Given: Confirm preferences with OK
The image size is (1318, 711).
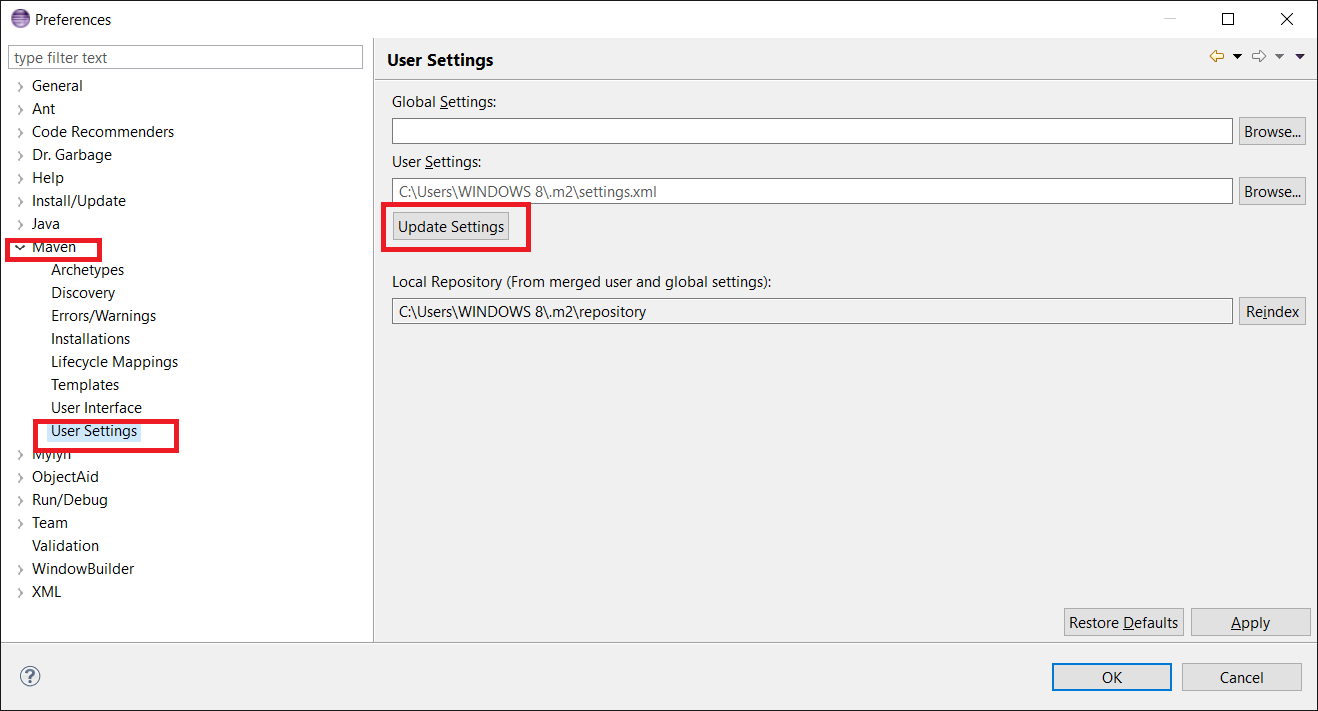Looking at the screenshot, I should 1112,677.
